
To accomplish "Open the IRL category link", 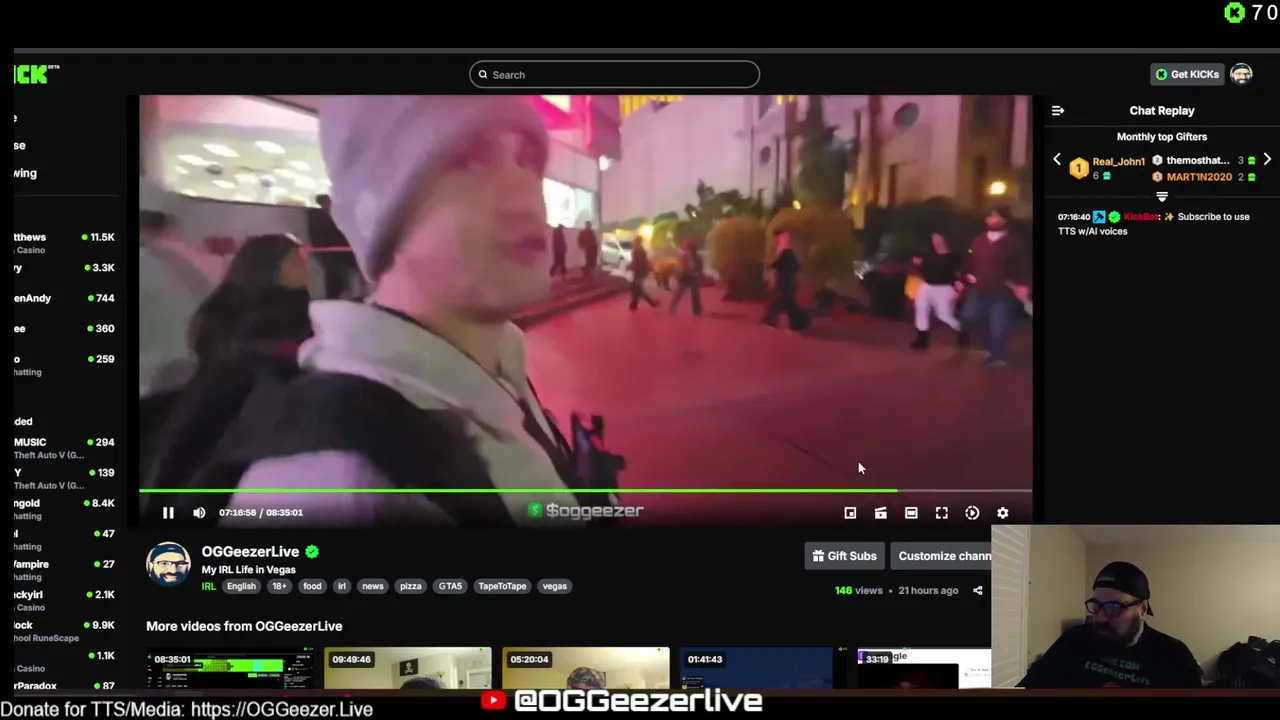I will (x=208, y=587).
